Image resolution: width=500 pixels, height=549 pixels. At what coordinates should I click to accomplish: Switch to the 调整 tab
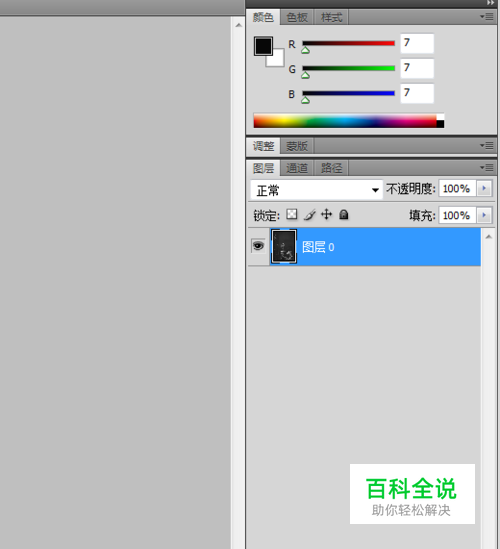(263, 146)
